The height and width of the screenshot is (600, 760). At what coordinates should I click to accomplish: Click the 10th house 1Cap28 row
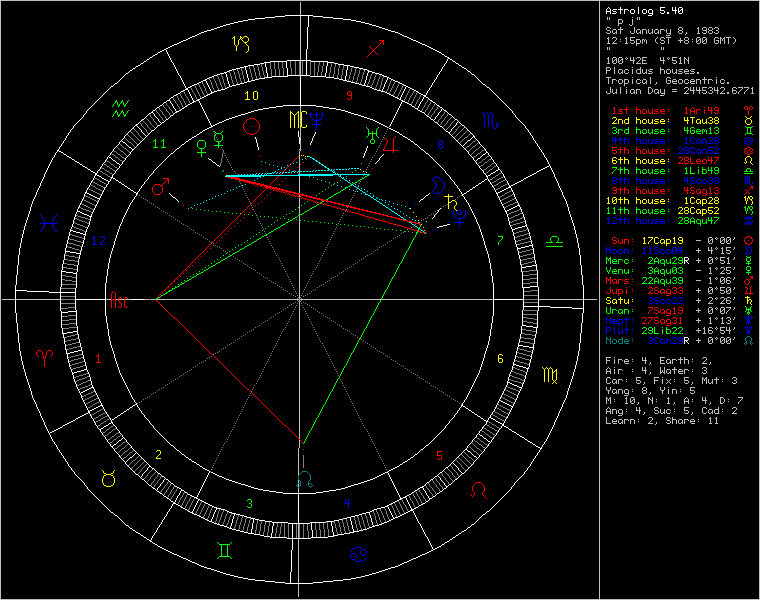[680, 201]
